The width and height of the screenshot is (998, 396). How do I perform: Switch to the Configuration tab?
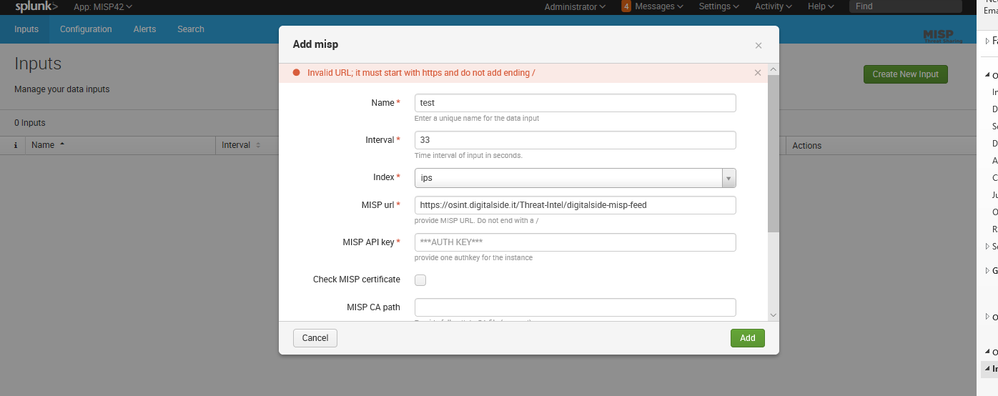pos(86,29)
